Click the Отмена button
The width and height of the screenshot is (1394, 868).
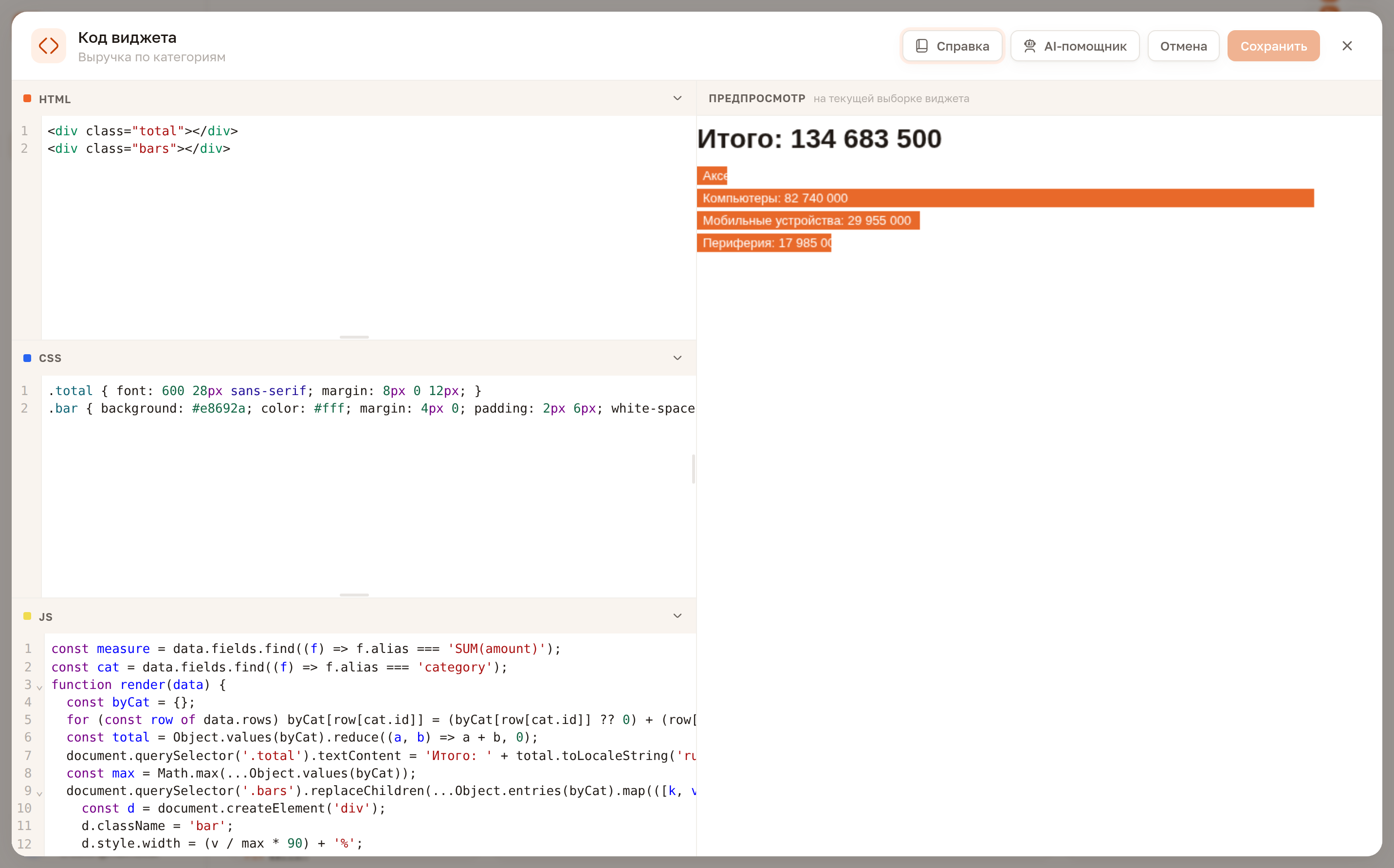click(x=1183, y=46)
